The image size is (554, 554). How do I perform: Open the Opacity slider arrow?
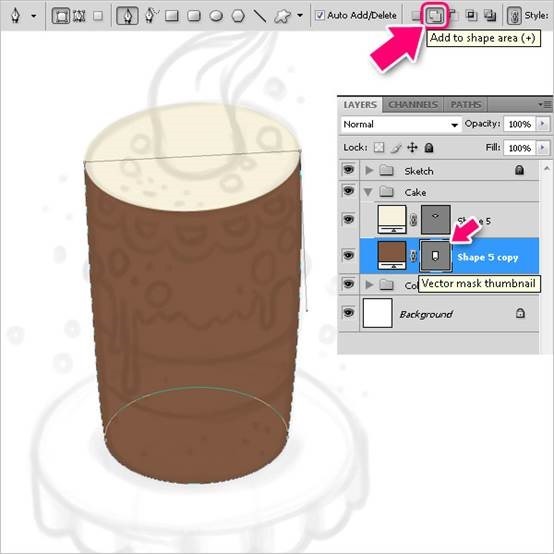543,124
